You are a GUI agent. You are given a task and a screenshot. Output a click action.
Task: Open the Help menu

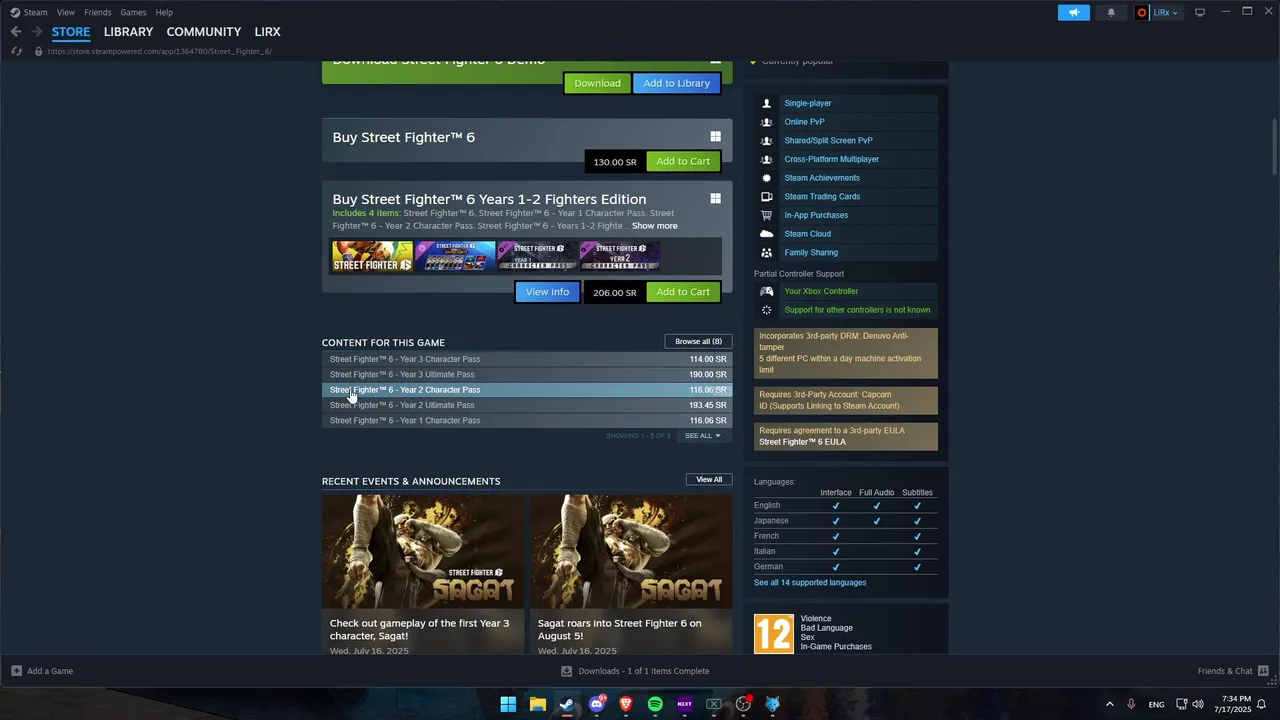pyautogui.click(x=164, y=12)
